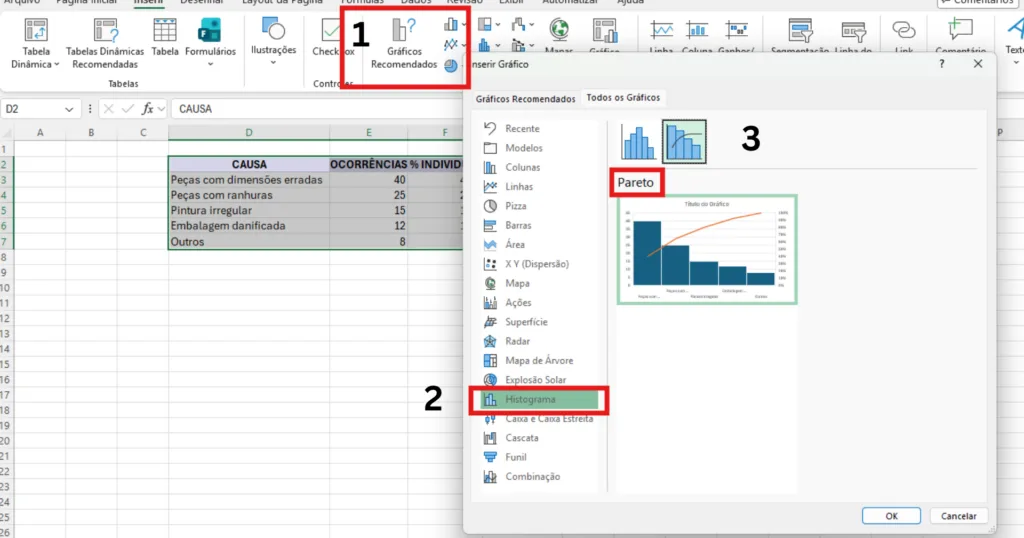
Task: Open the column chart ribbon dropdown arrow
Action: 464,25
